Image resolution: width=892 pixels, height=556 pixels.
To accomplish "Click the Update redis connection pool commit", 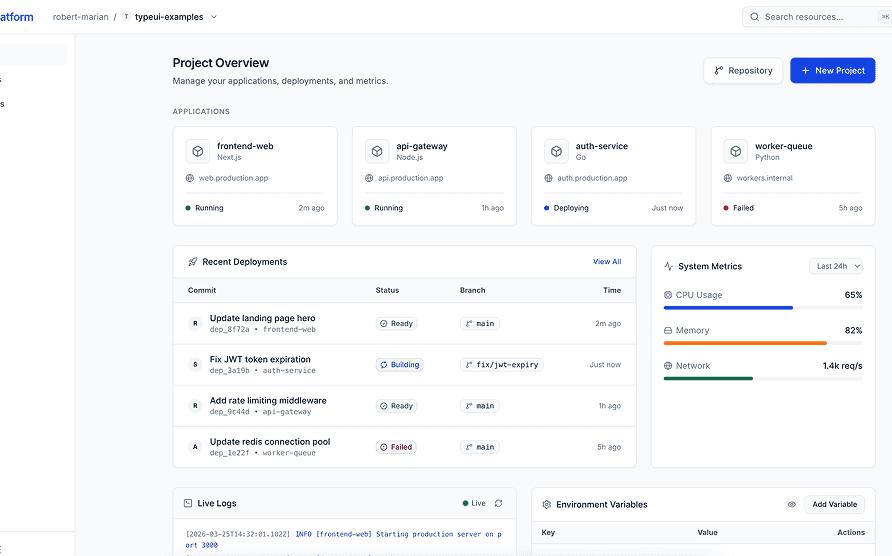I will tap(270, 442).
